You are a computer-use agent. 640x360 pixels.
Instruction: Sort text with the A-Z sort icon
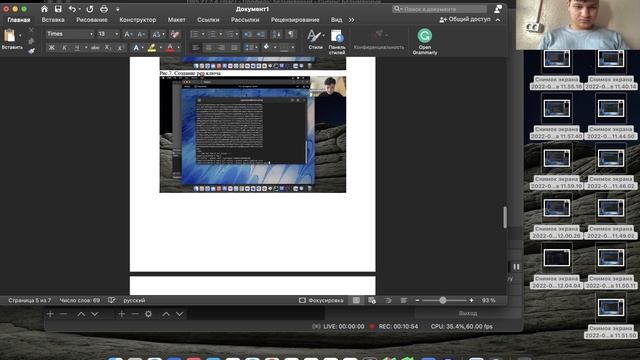(x=276, y=34)
